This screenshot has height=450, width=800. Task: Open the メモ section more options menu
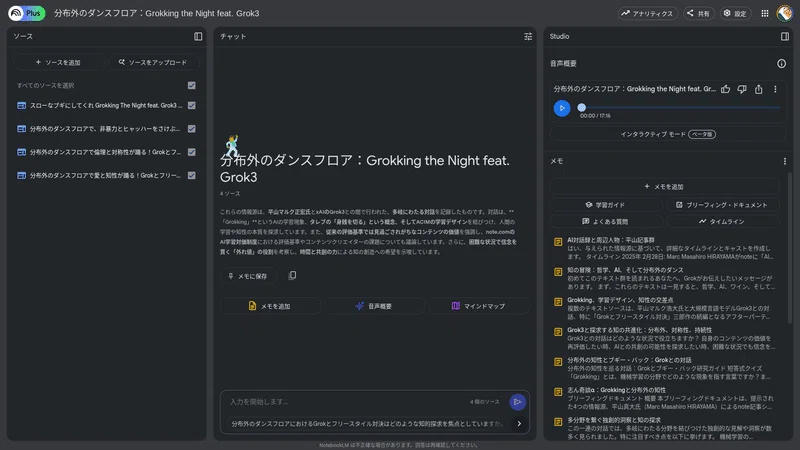pos(785,161)
